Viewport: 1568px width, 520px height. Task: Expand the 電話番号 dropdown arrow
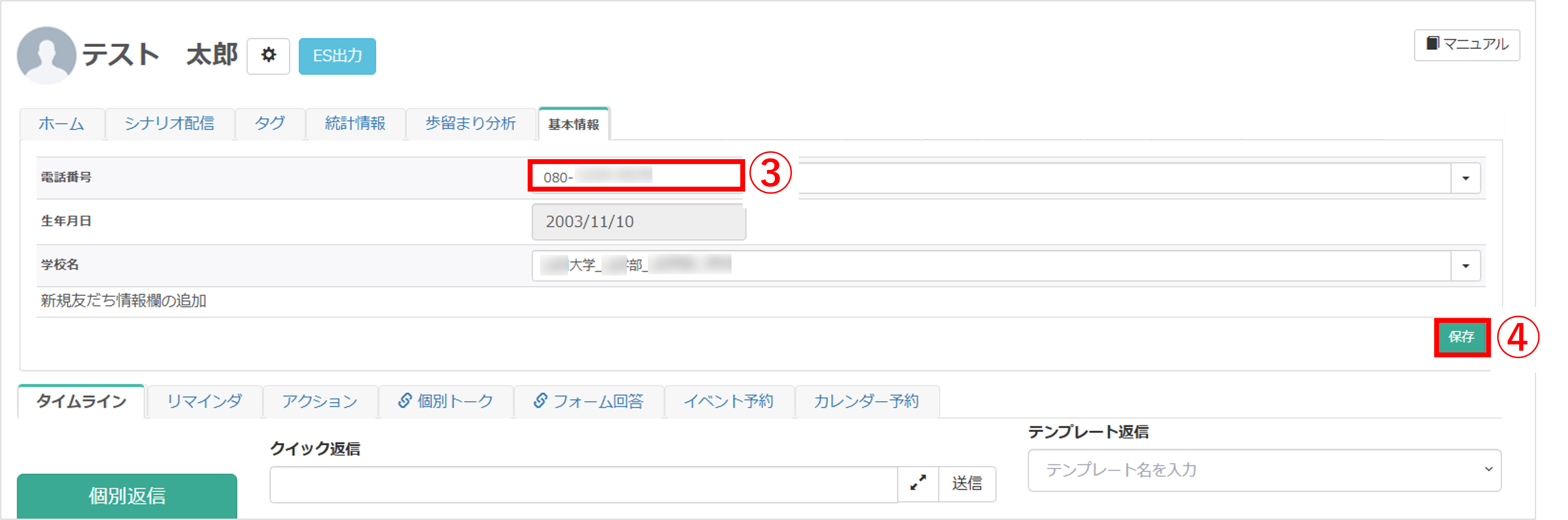coord(1466,178)
